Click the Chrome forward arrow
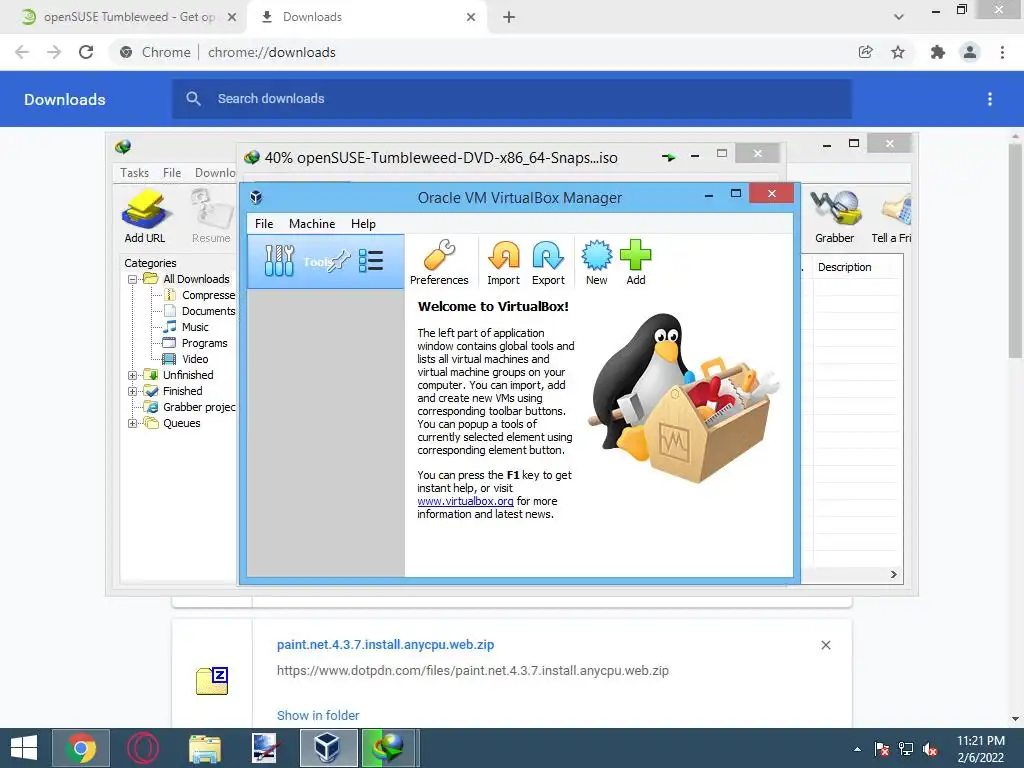The image size is (1024, 768). [x=54, y=52]
